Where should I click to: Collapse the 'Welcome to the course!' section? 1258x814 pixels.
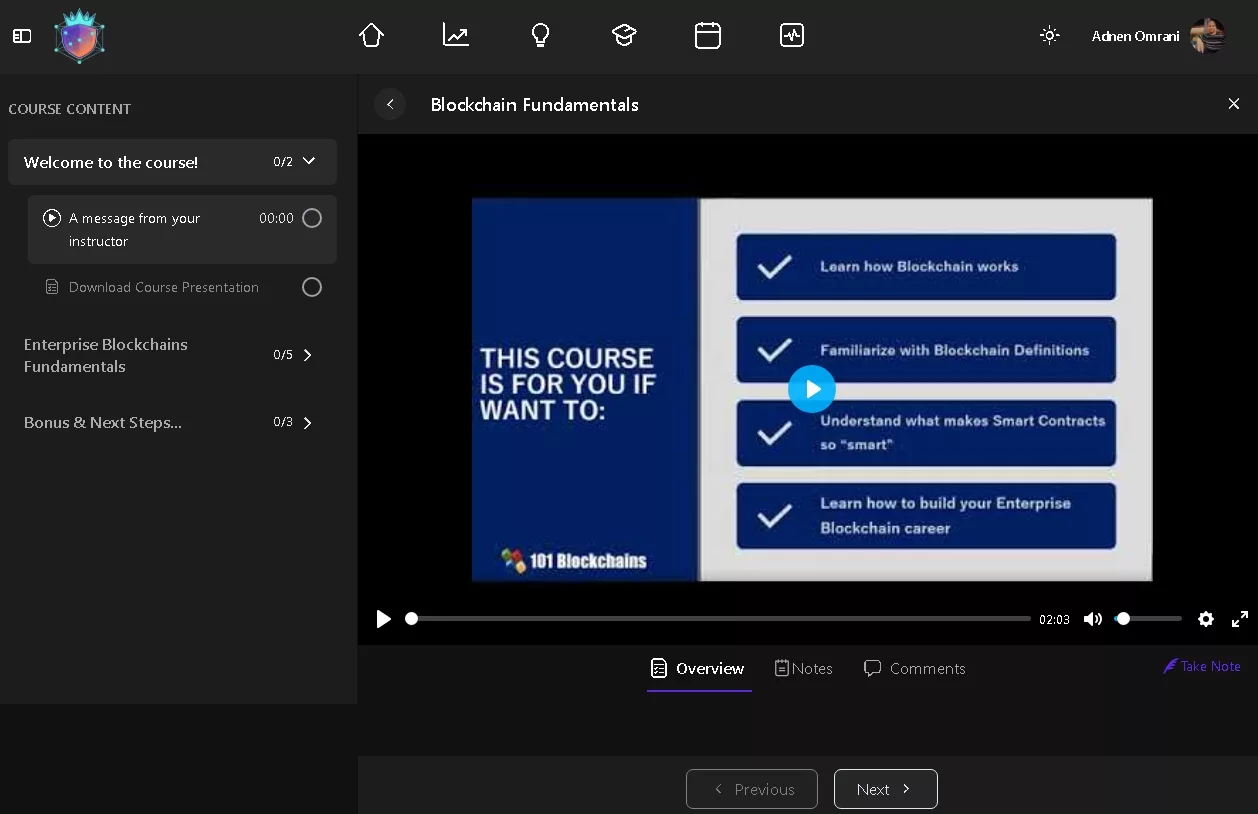pyautogui.click(x=309, y=161)
